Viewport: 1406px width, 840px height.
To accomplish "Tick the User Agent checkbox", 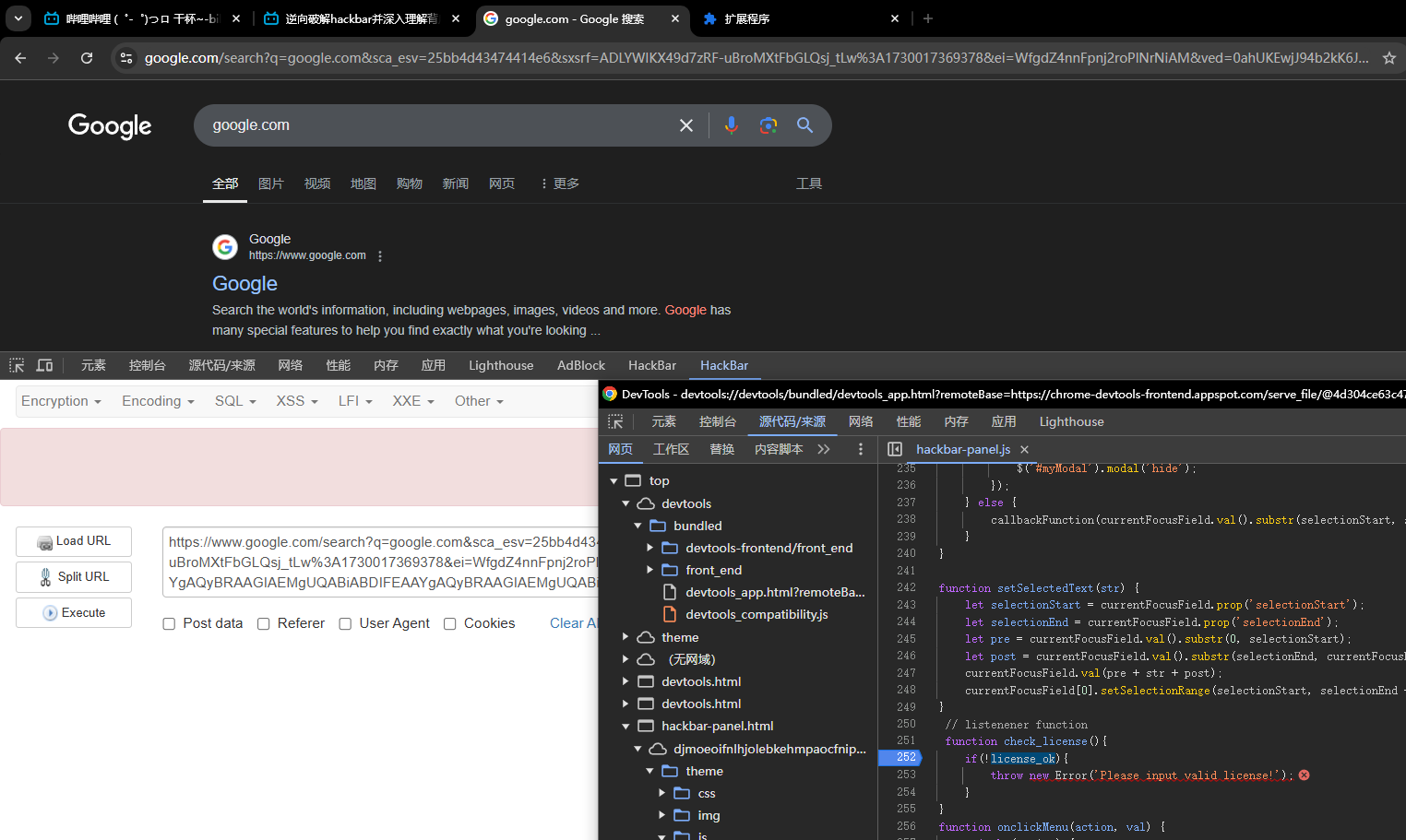I will 345,624.
